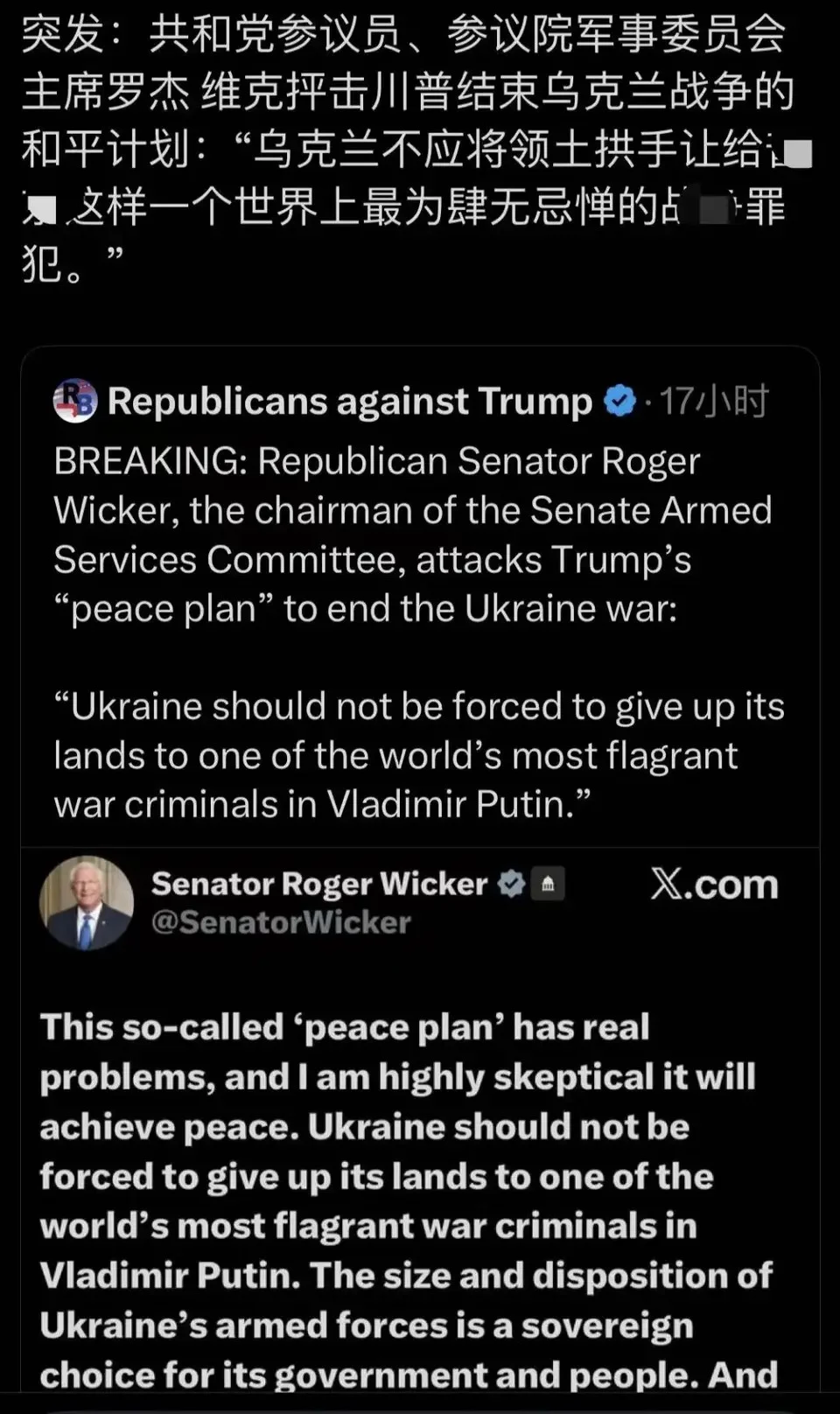Click the 17小时 post timestamp
This screenshot has width=840, height=1414.
(714, 402)
